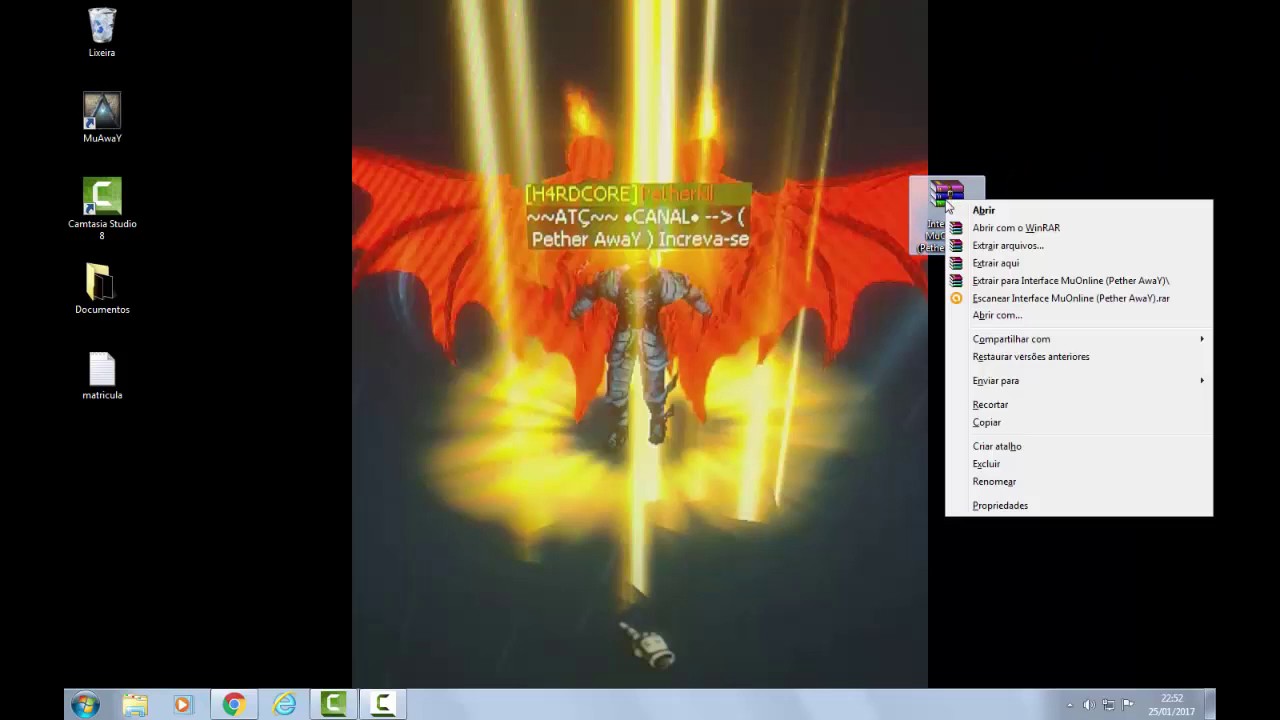The width and height of the screenshot is (1280, 720).
Task: Open the volume speaker tray icon
Action: pyautogui.click(x=1089, y=705)
